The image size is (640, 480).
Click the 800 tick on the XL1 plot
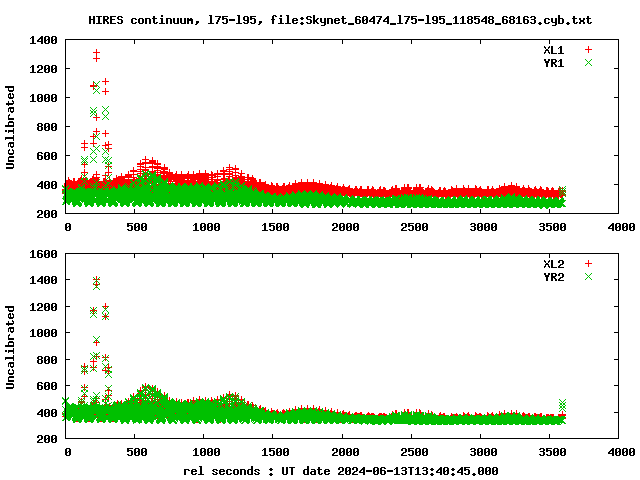click(x=47, y=127)
